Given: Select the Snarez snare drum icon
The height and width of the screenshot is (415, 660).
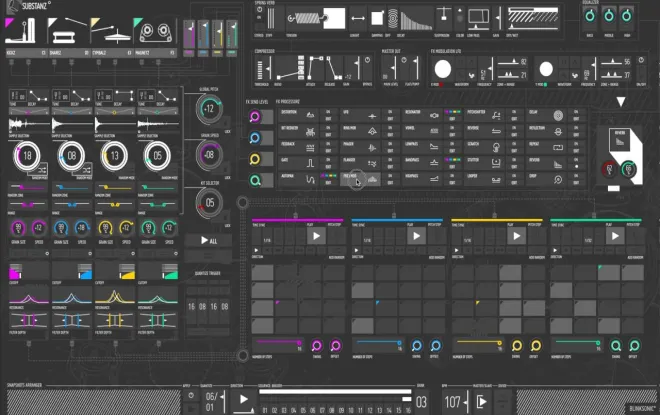Looking at the screenshot, I should click(x=64, y=33).
